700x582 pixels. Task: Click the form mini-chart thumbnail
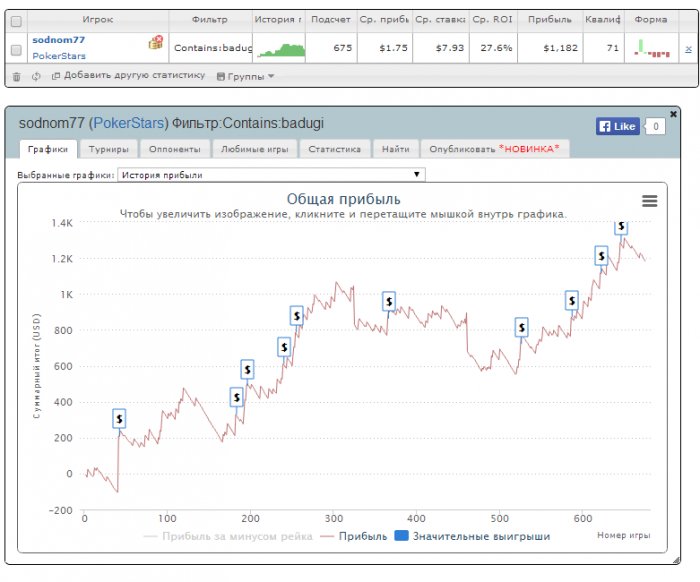(652, 48)
